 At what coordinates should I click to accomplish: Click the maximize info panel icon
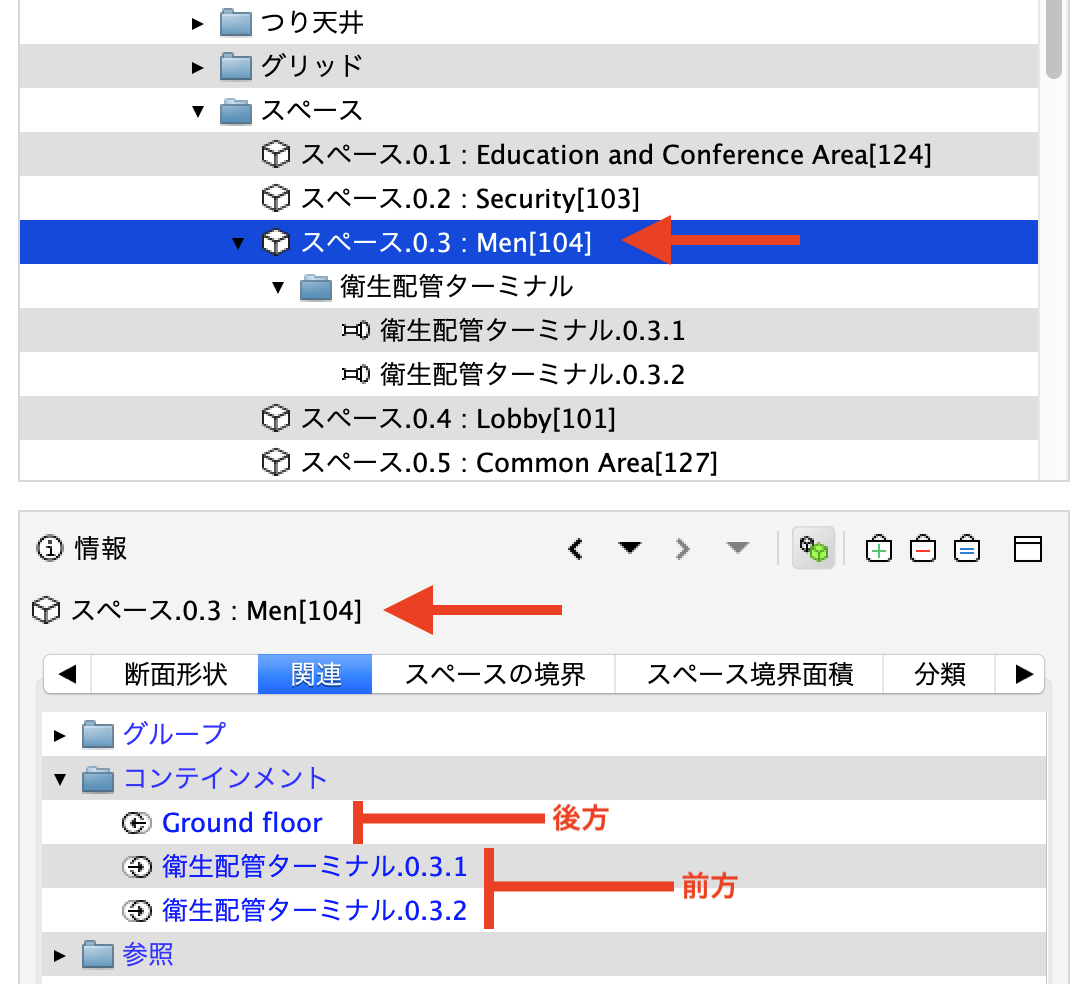[1028, 549]
